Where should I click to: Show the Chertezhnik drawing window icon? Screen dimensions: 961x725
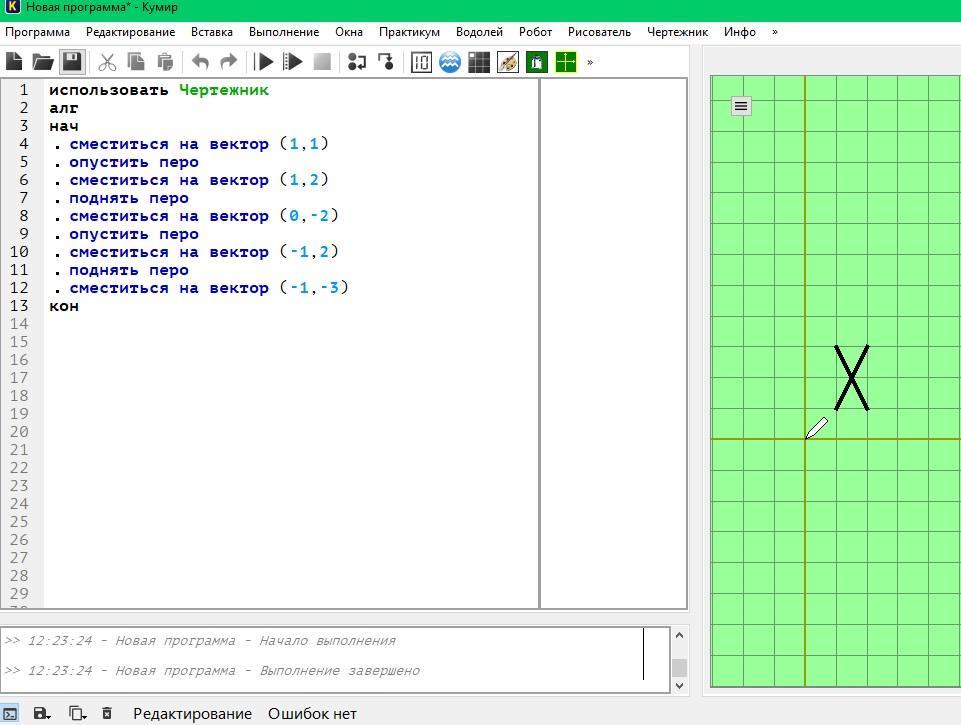tap(566, 62)
